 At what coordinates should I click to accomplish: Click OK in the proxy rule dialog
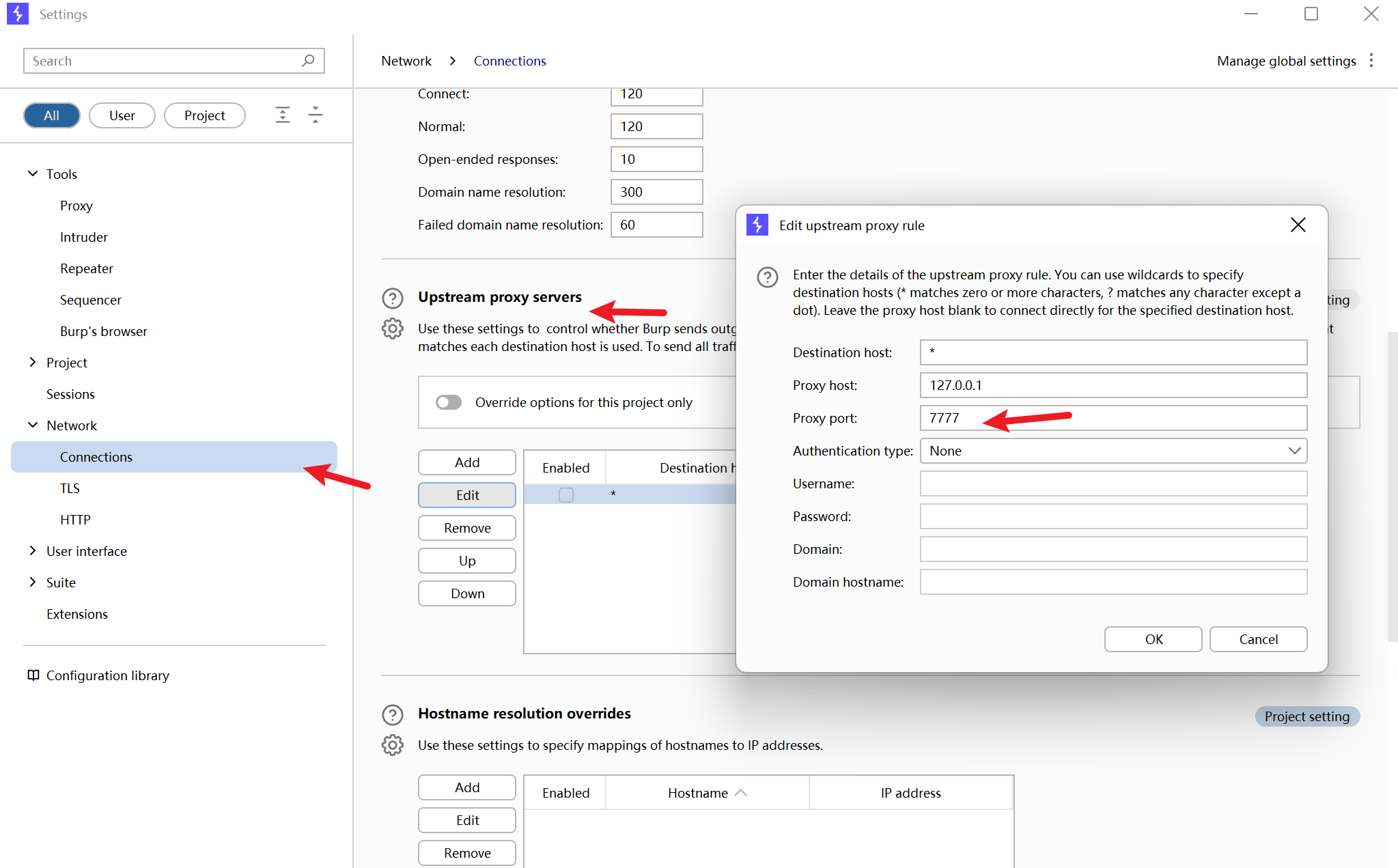[1154, 639]
